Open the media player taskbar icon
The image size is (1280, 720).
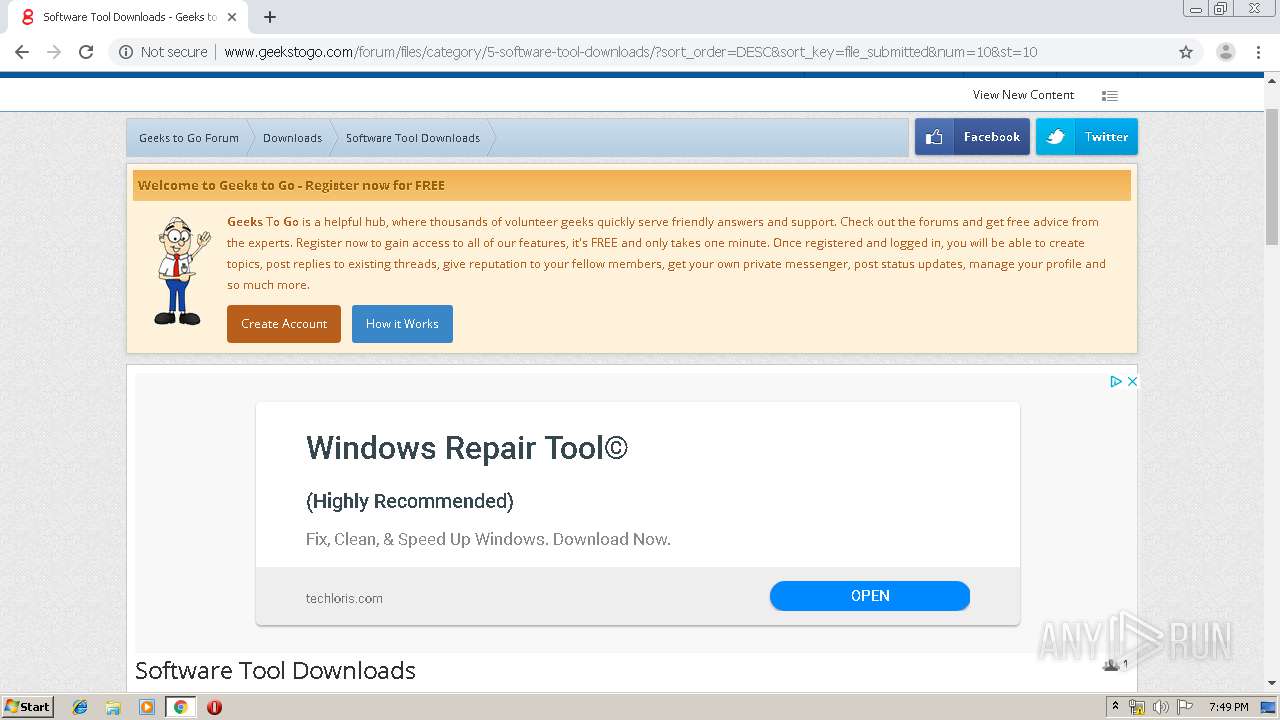(147, 707)
